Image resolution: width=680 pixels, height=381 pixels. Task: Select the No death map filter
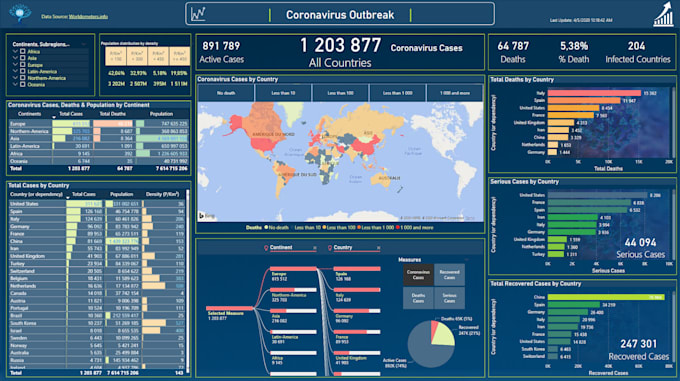[x=226, y=93]
